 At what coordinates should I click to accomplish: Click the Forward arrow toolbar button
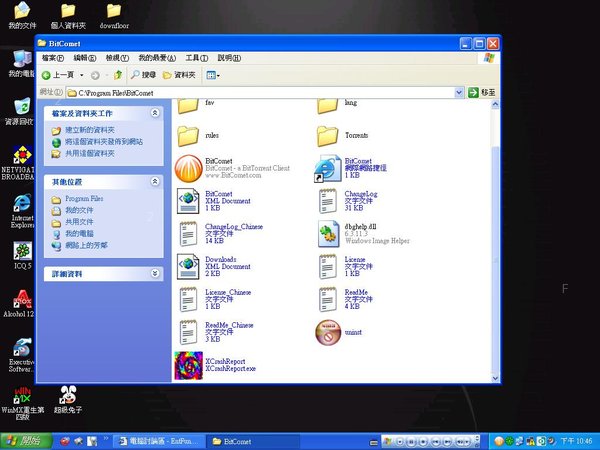pyautogui.click(x=95, y=75)
